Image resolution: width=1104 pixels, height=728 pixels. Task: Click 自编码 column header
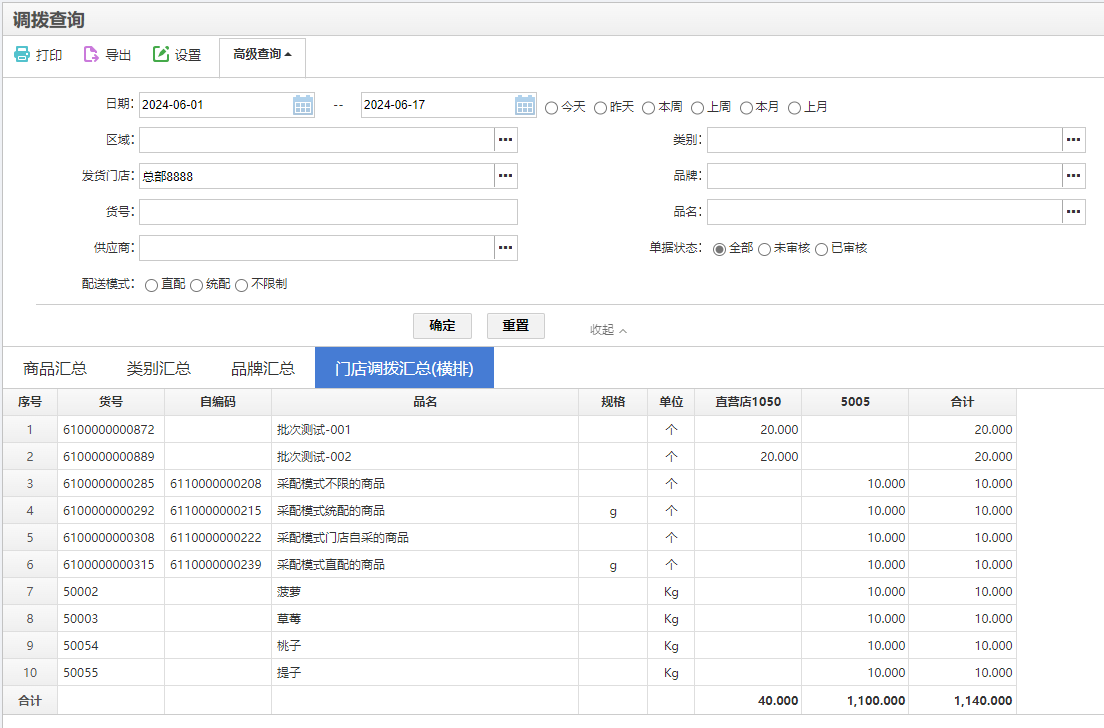[218, 401]
